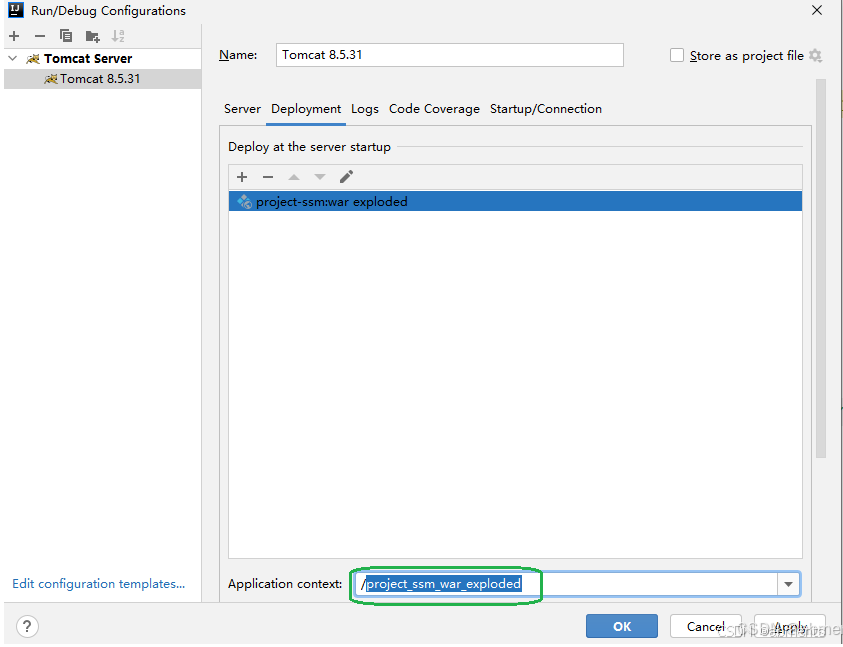This screenshot has width=843, height=647.
Task: Open the Application context dropdown arrow
Action: point(788,584)
